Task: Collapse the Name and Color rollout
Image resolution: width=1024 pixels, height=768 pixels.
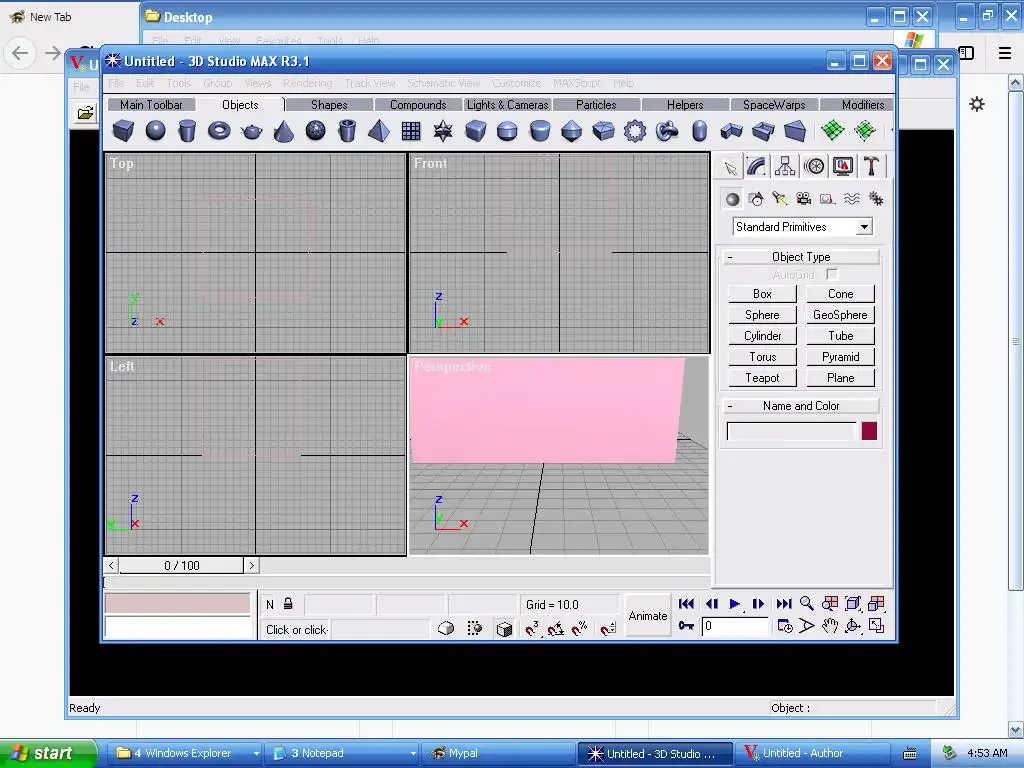Action: point(801,406)
